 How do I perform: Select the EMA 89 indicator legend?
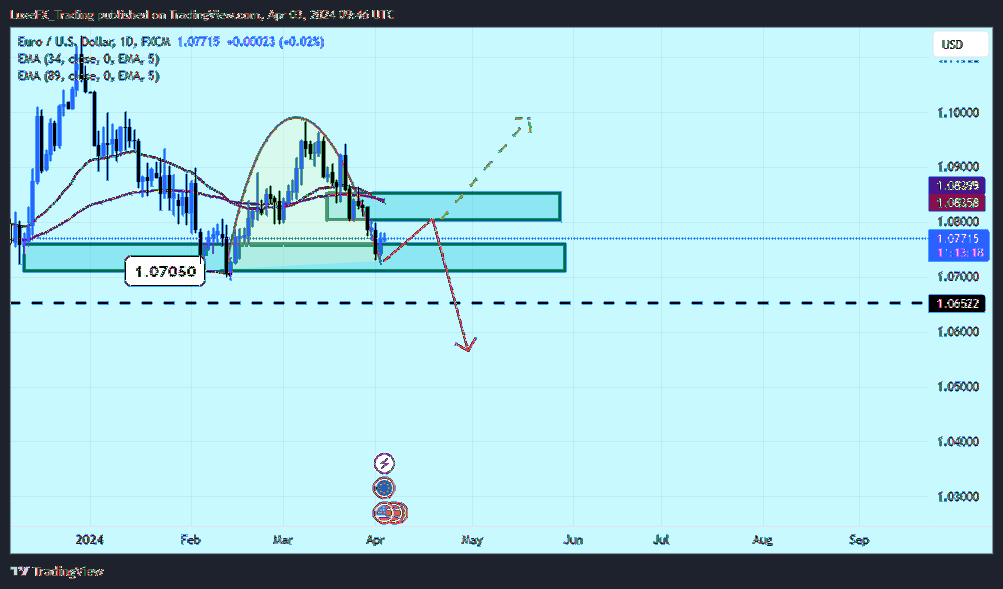(x=88, y=76)
